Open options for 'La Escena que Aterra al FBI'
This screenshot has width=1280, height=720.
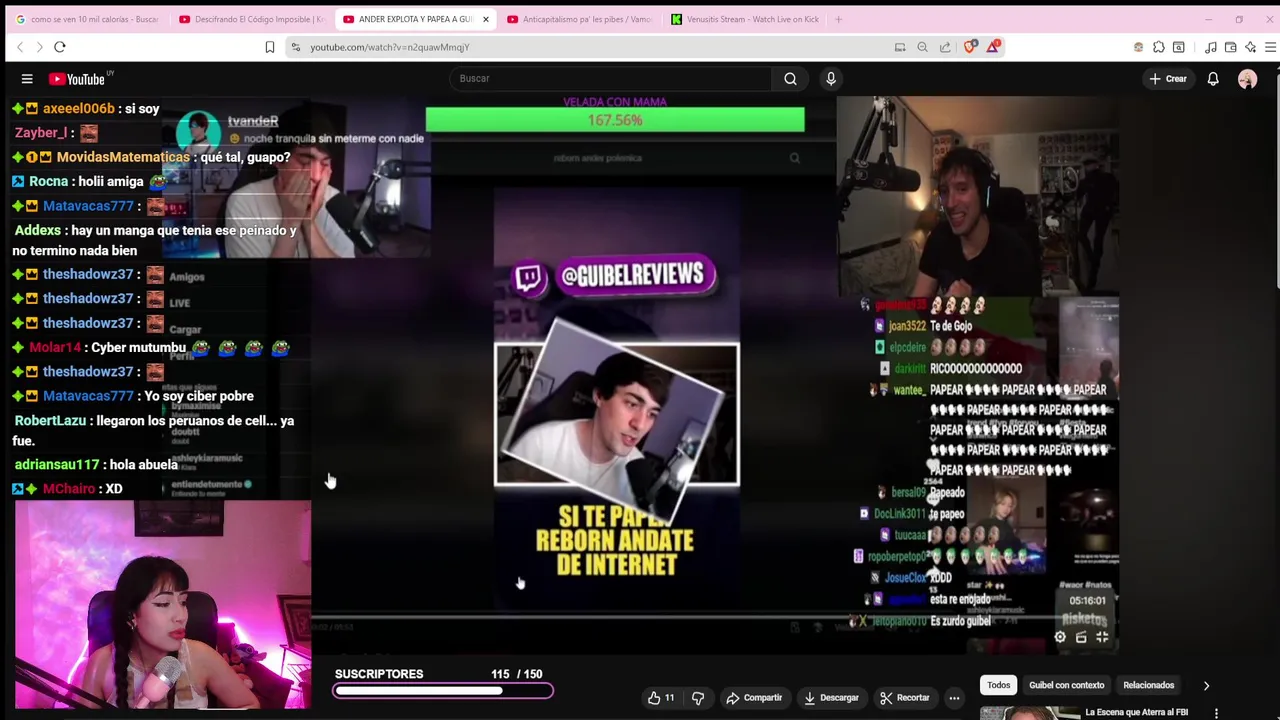(1216, 713)
